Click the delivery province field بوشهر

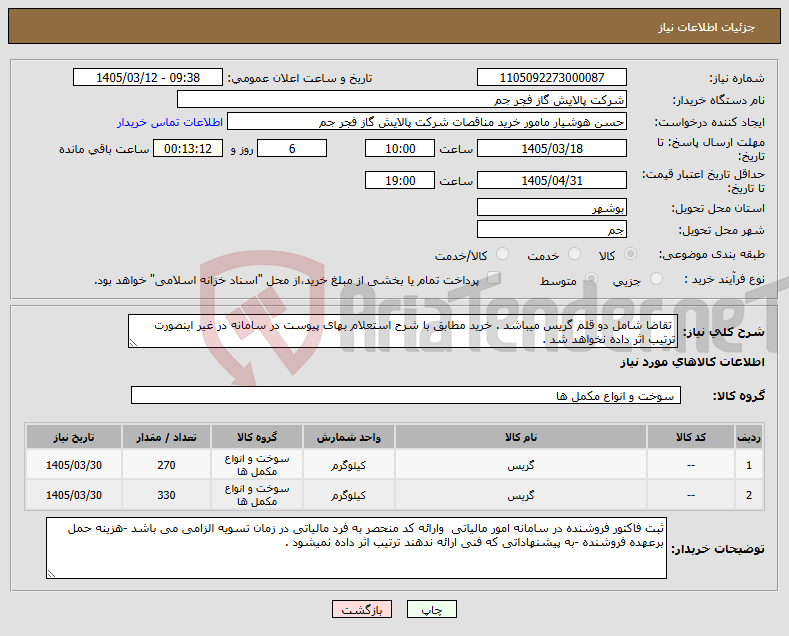point(551,207)
